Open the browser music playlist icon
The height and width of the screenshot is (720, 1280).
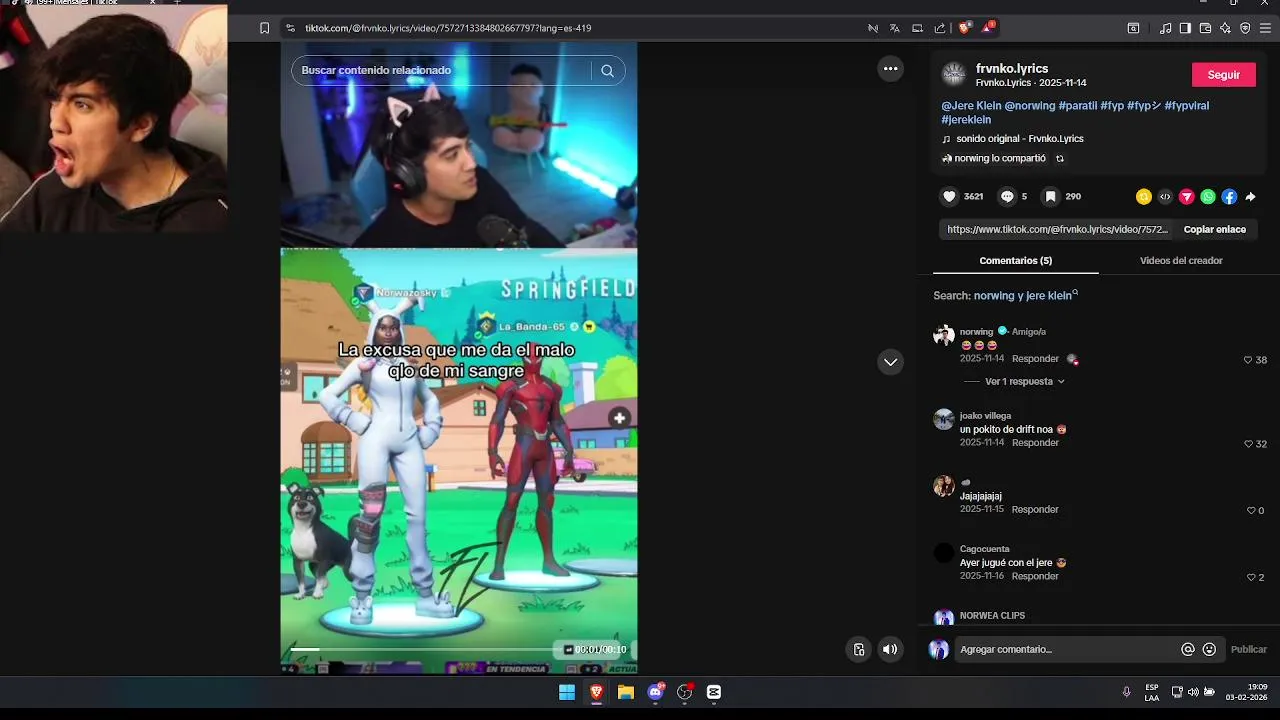(1165, 28)
